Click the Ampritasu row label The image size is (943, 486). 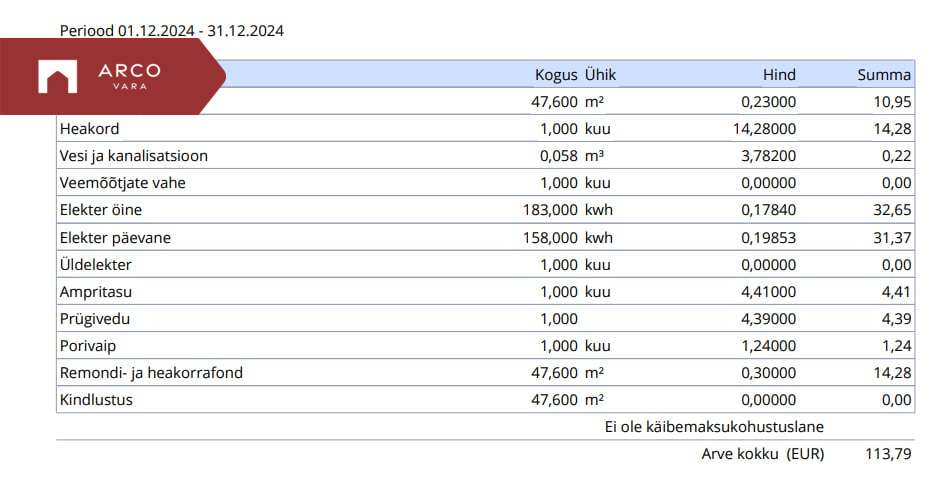point(96,291)
